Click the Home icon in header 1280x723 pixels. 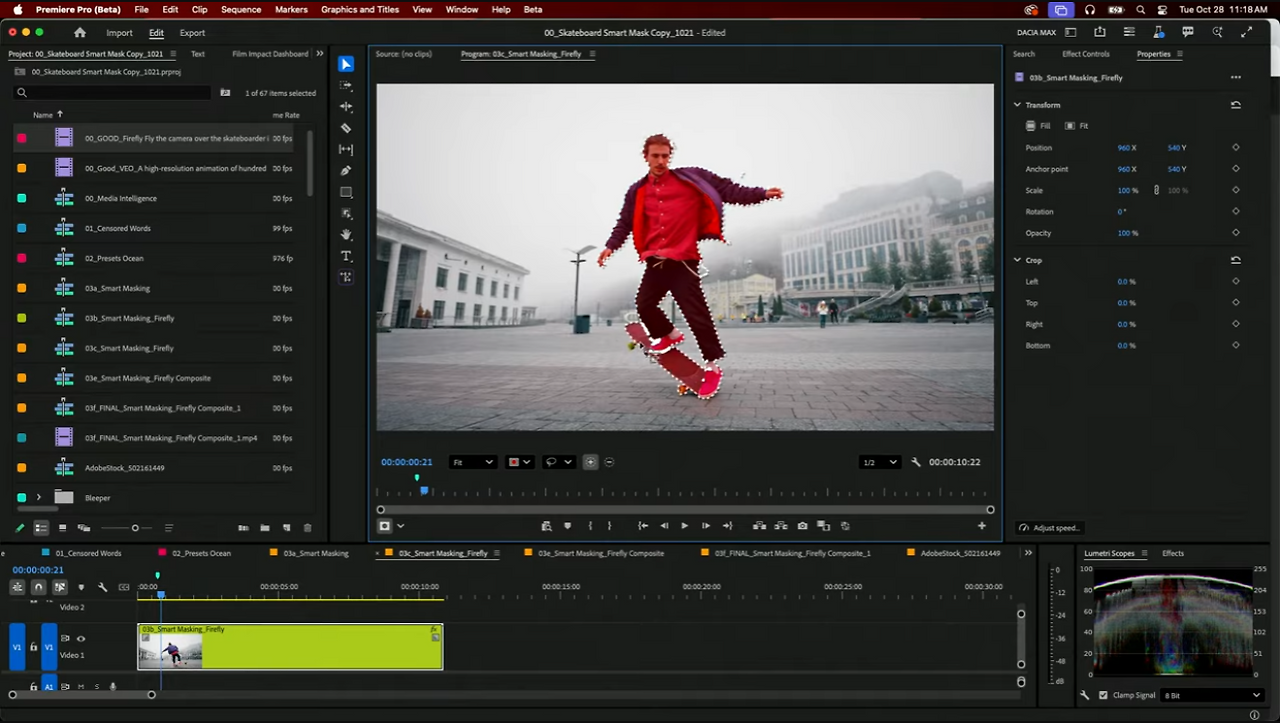click(x=80, y=33)
